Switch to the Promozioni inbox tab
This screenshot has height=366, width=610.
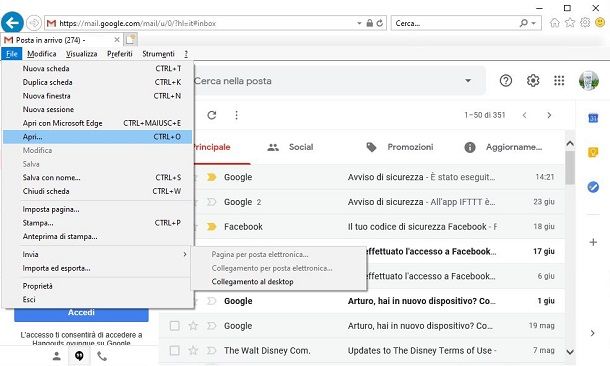click(x=400, y=147)
